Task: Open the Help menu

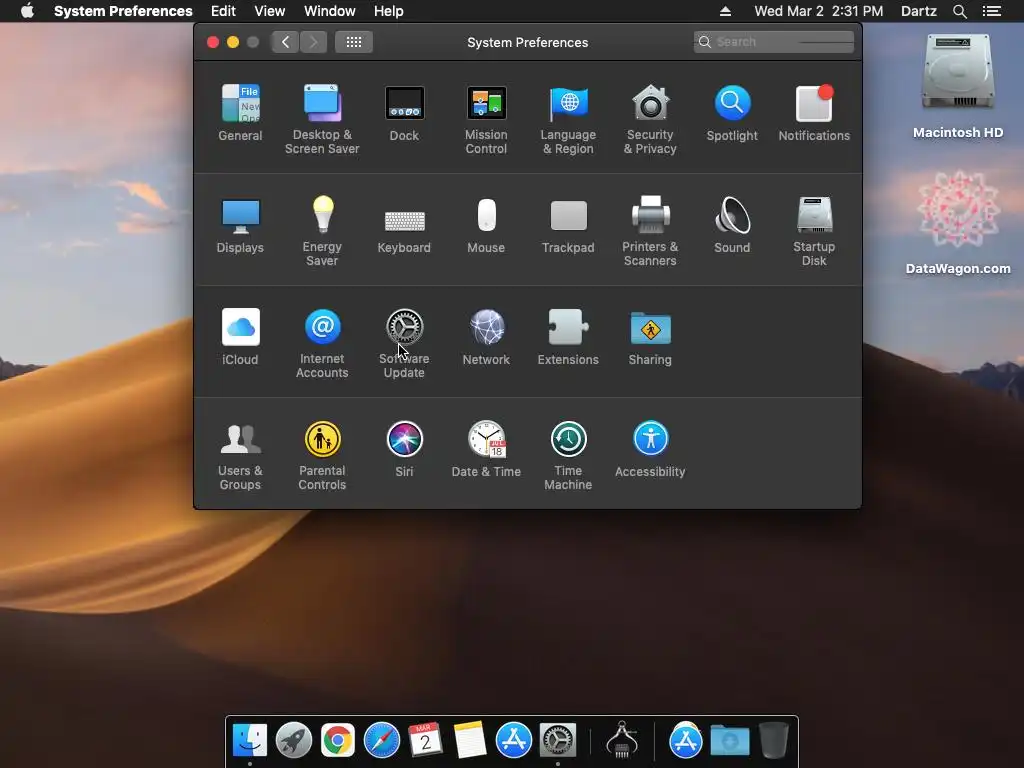Action: click(x=389, y=11)
